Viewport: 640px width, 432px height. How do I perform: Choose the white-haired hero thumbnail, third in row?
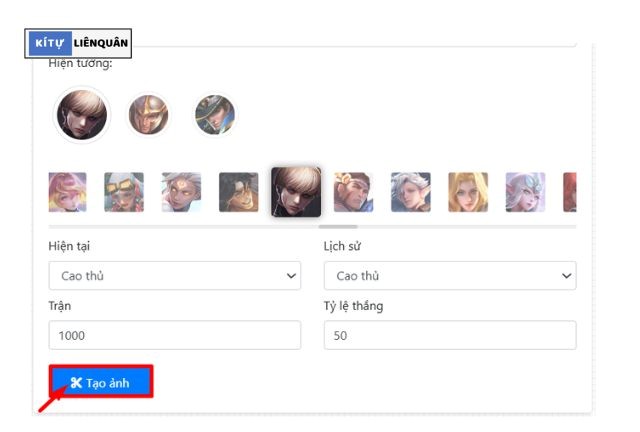tap(181, 192)
